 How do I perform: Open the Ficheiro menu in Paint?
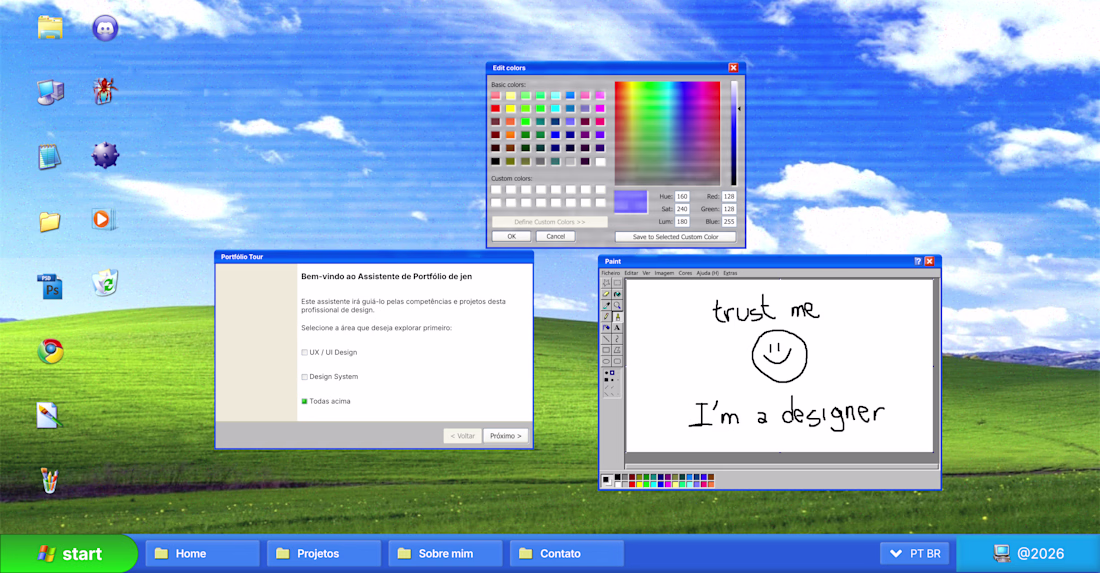coord(611,273)
